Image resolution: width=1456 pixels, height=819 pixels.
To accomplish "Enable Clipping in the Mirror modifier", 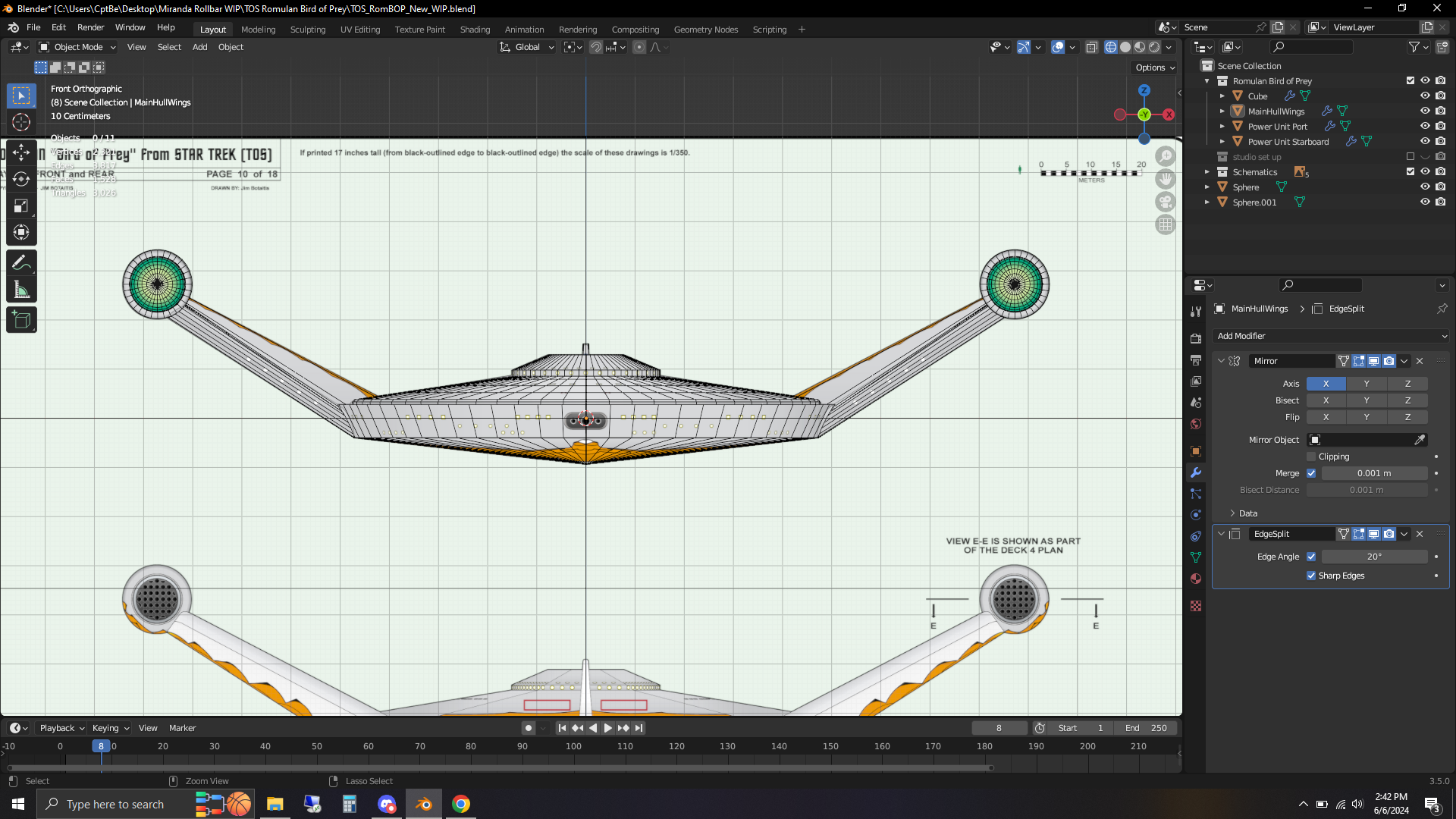I will pos(1311,457).
